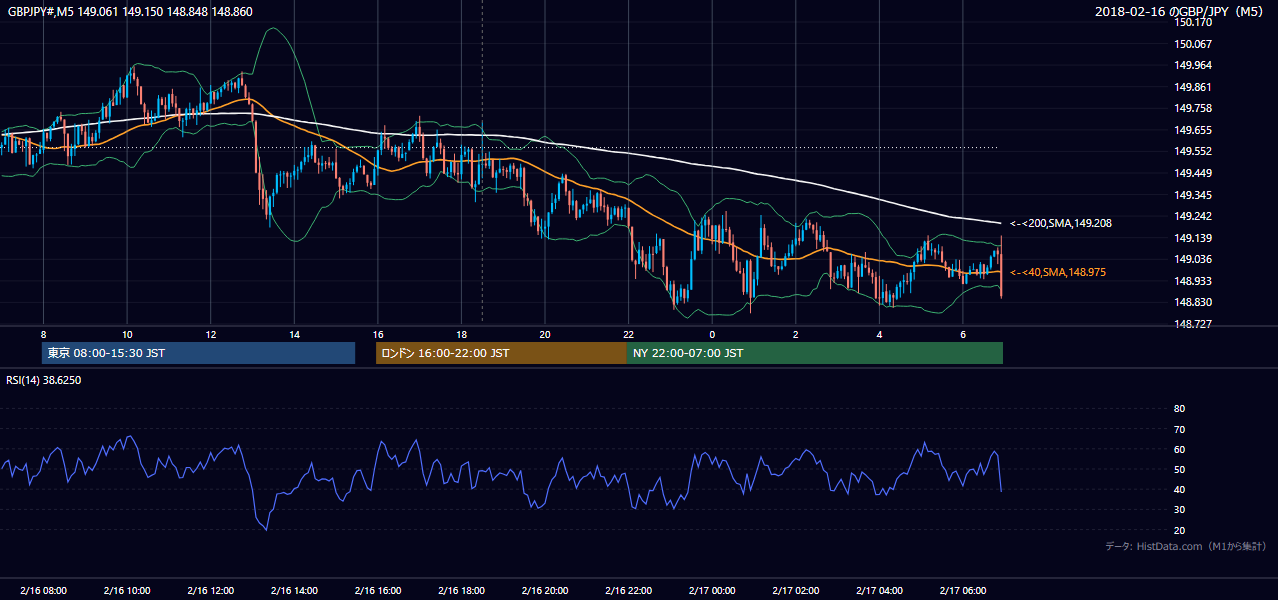This screenshot has width=1278, height=600.
Task: Click price axis value 149.242
Action: pyautogui.click(x=1193, y=216)
